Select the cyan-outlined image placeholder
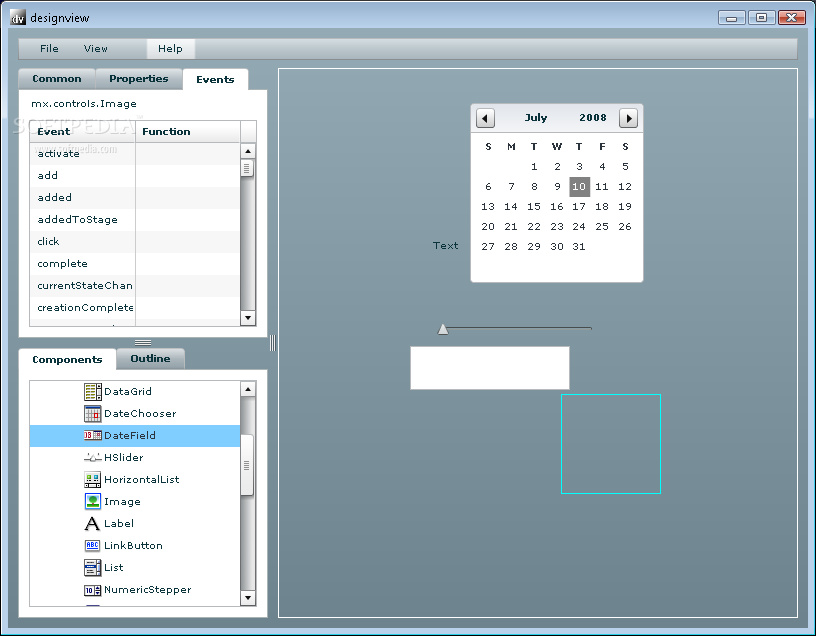Image resolution: width=816 pixels, height=636 pixels. click(611, 444)
